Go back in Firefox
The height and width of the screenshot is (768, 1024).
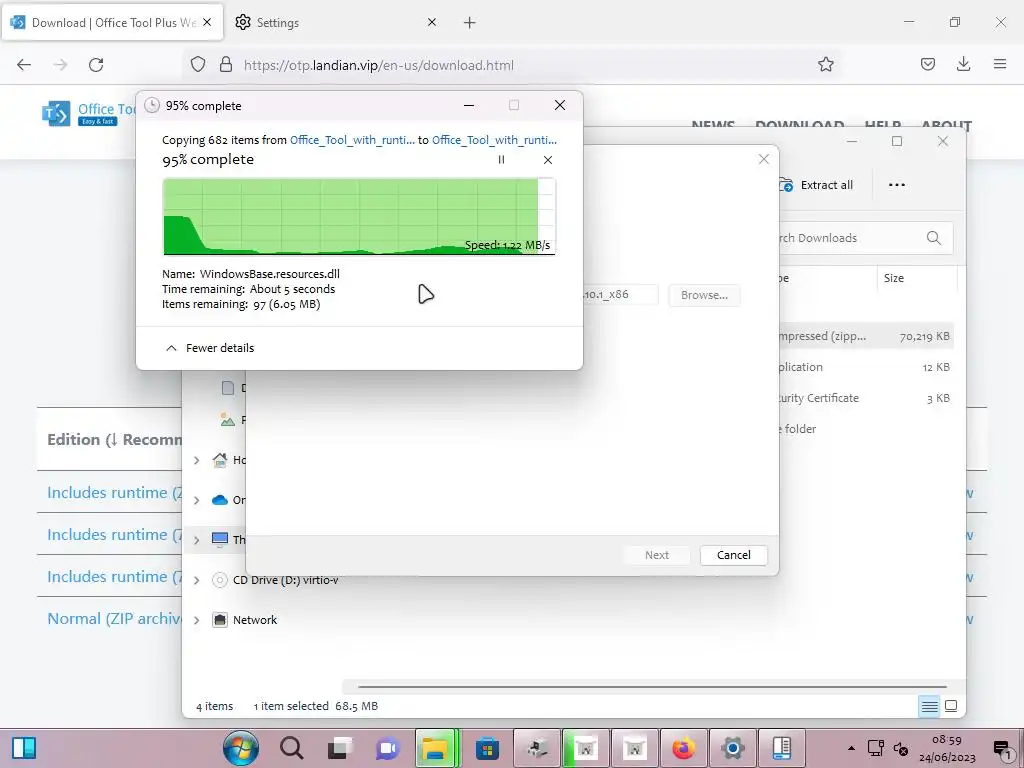click(x=24, y=65)
